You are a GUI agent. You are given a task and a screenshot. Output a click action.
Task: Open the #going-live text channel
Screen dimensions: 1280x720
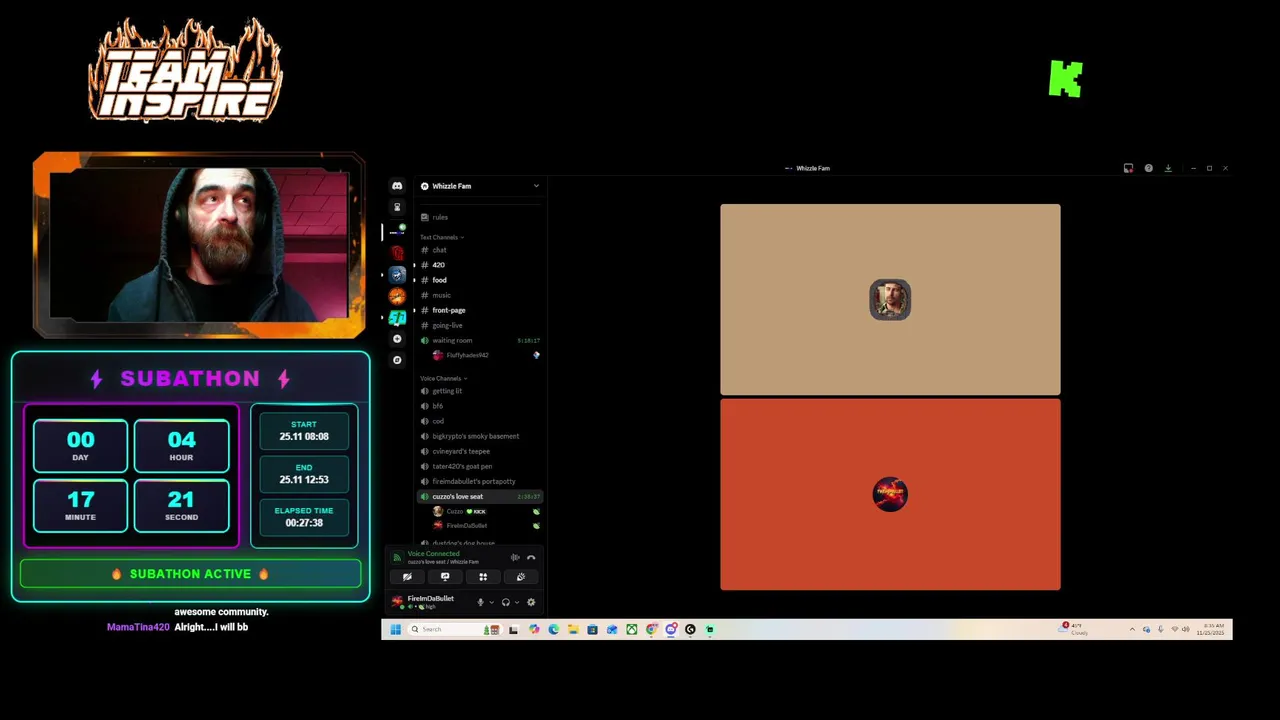[x=481, y=325]
